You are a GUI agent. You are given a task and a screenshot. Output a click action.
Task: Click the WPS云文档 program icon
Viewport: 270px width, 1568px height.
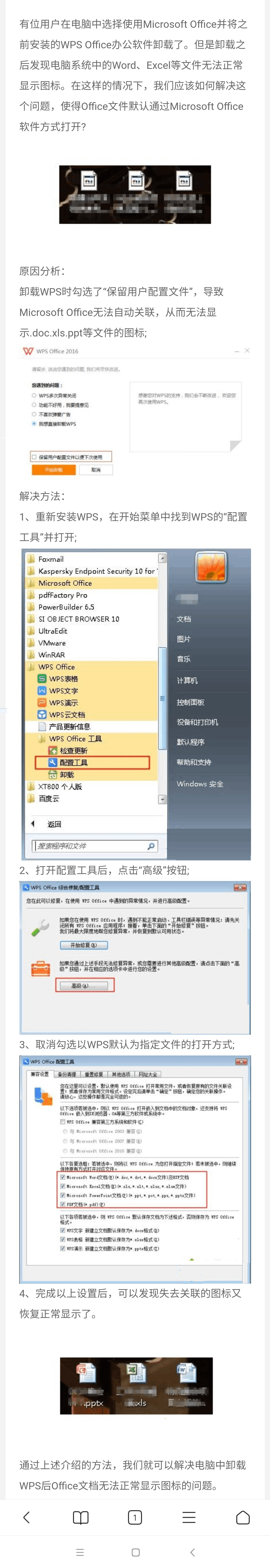tap(42, 715)
